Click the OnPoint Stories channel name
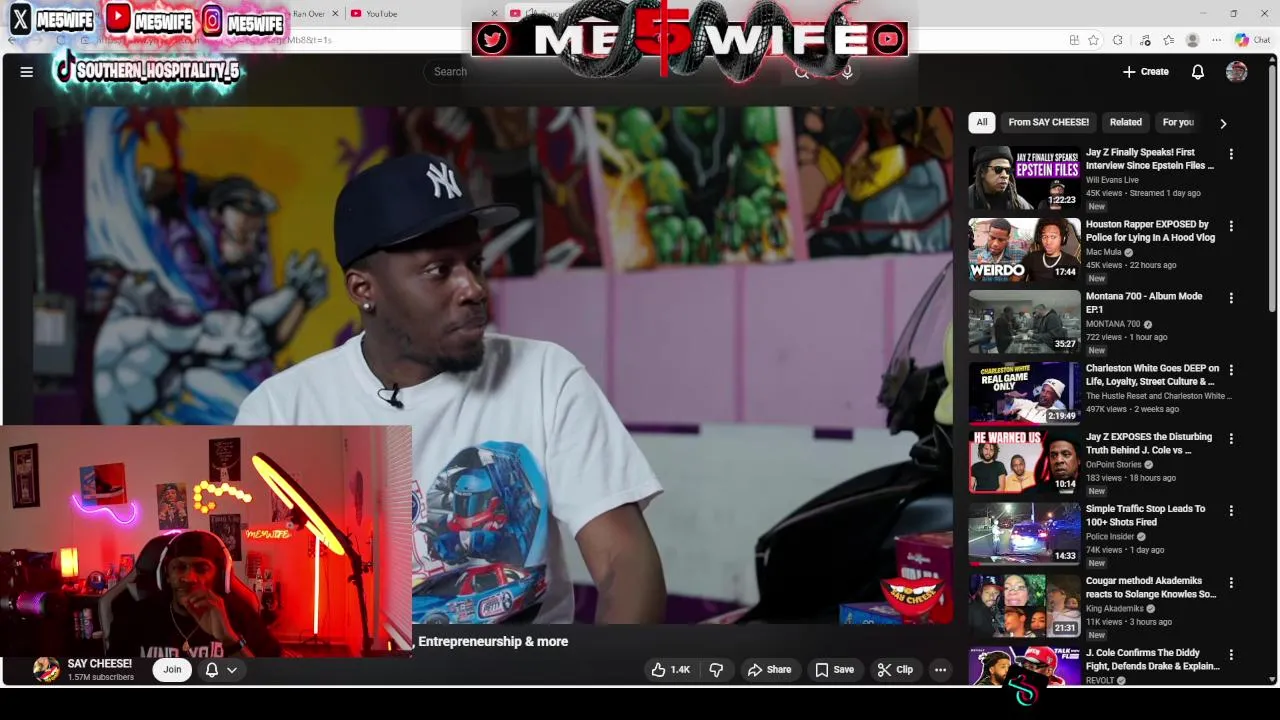 (x=1114, y=464)
